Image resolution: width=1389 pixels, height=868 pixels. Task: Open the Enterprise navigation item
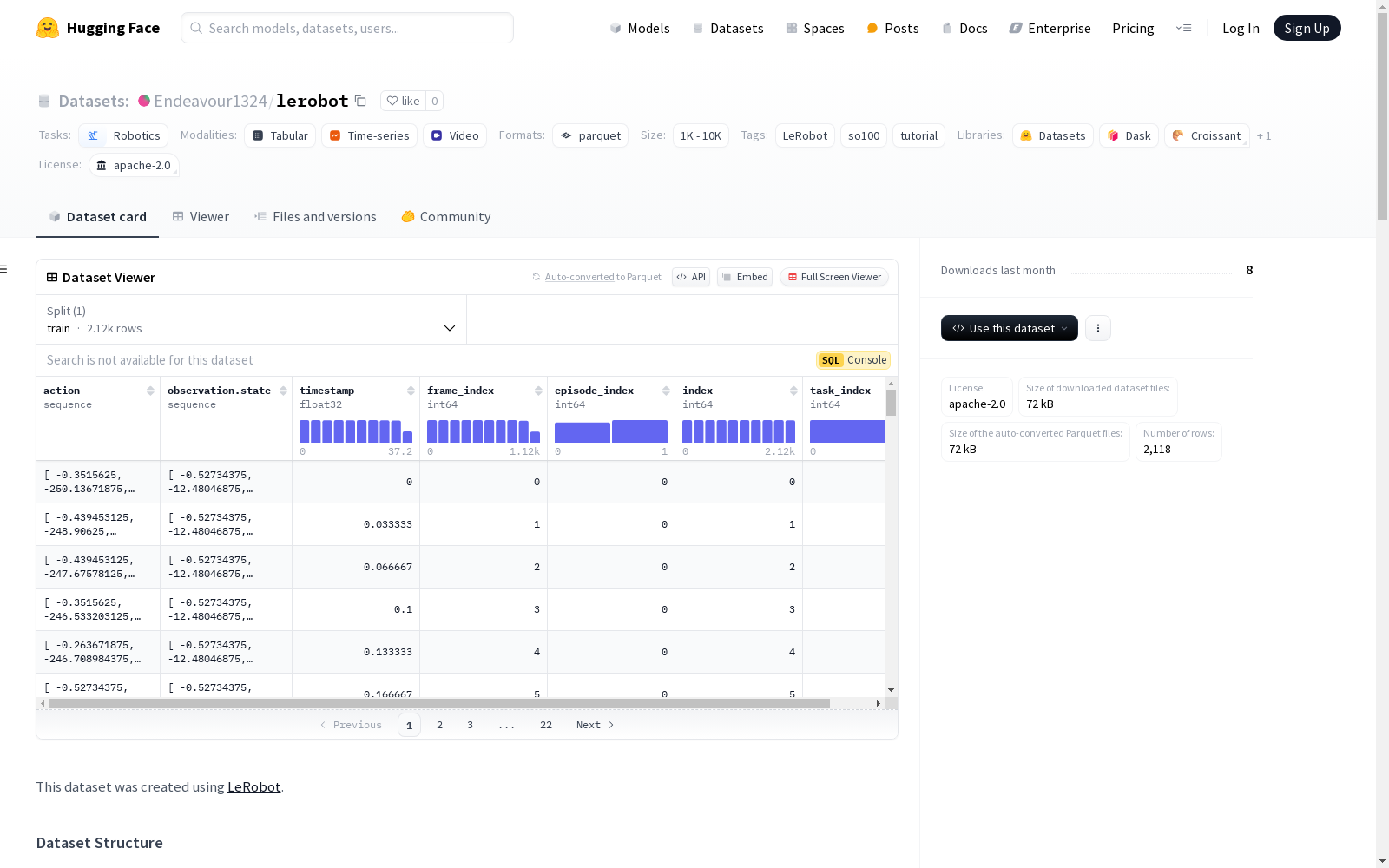click(x=1050, y=28)
